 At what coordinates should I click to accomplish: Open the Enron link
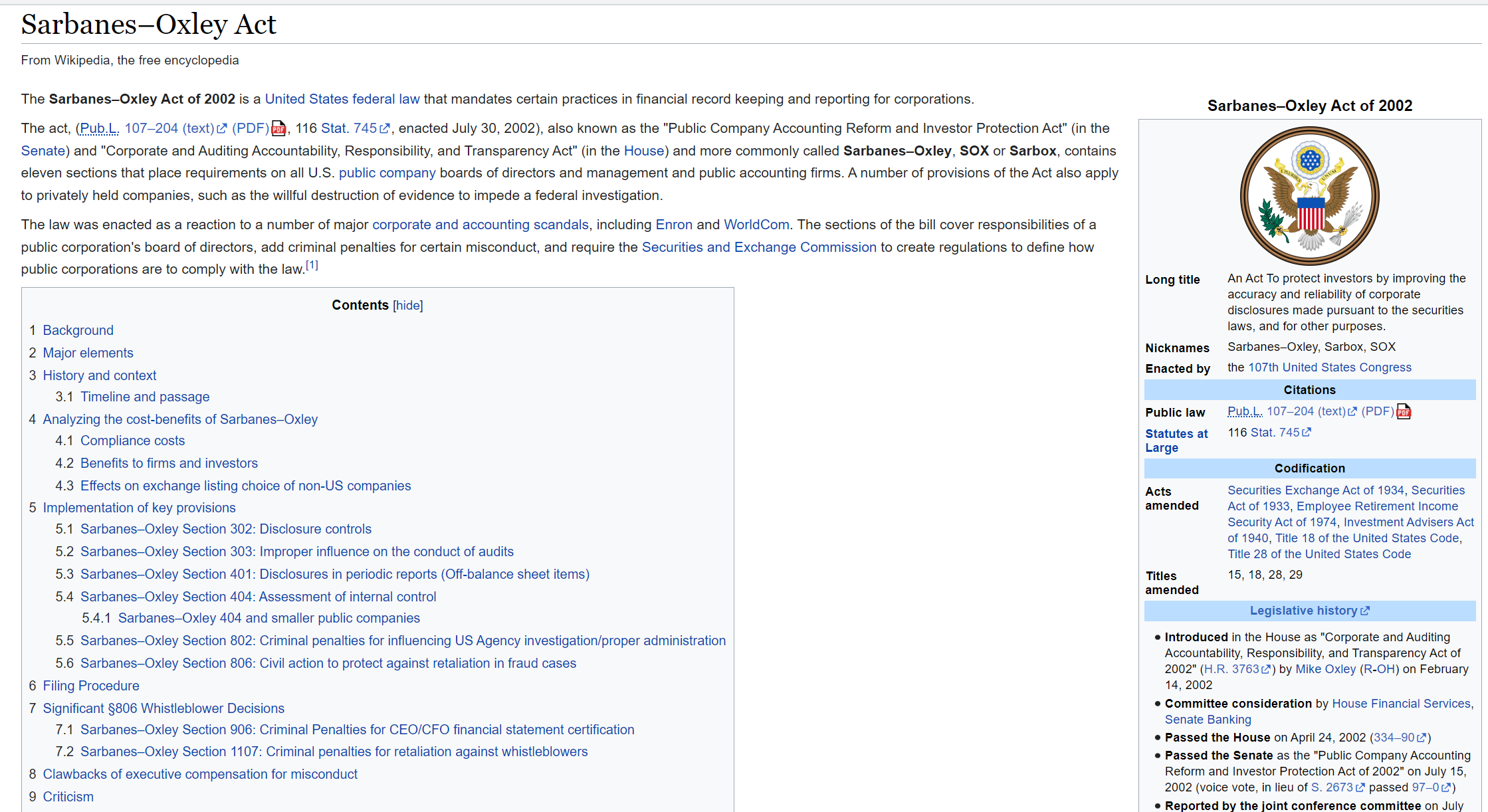click(x=674, y=225)
